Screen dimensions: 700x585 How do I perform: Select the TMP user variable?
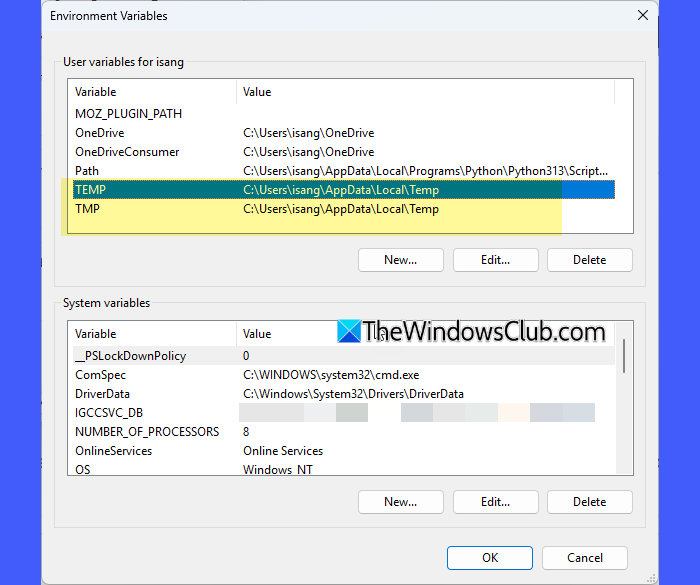point(344,209)
